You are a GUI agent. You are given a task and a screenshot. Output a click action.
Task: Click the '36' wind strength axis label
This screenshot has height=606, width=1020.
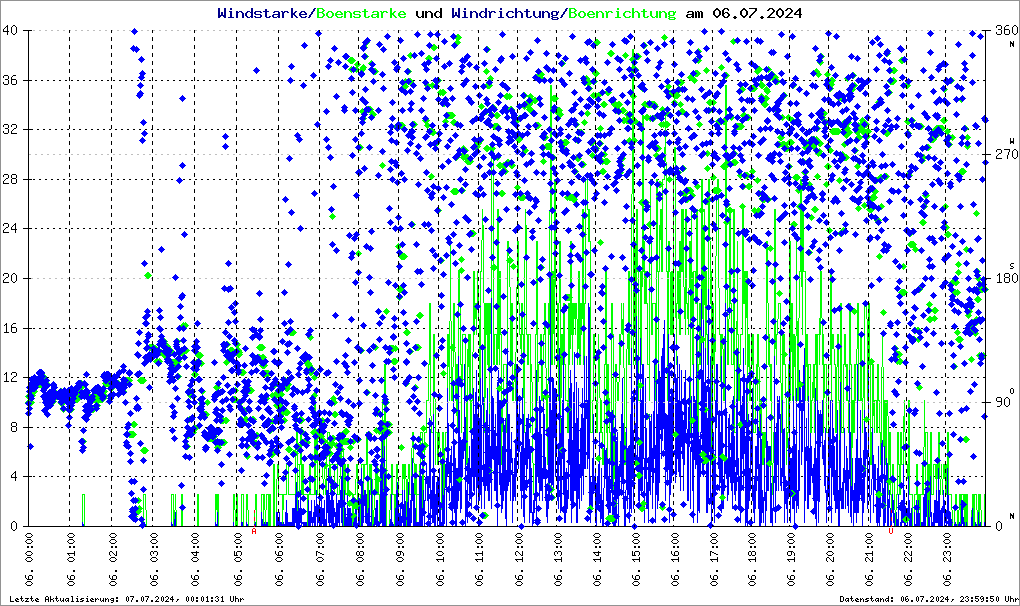[10, 80]
